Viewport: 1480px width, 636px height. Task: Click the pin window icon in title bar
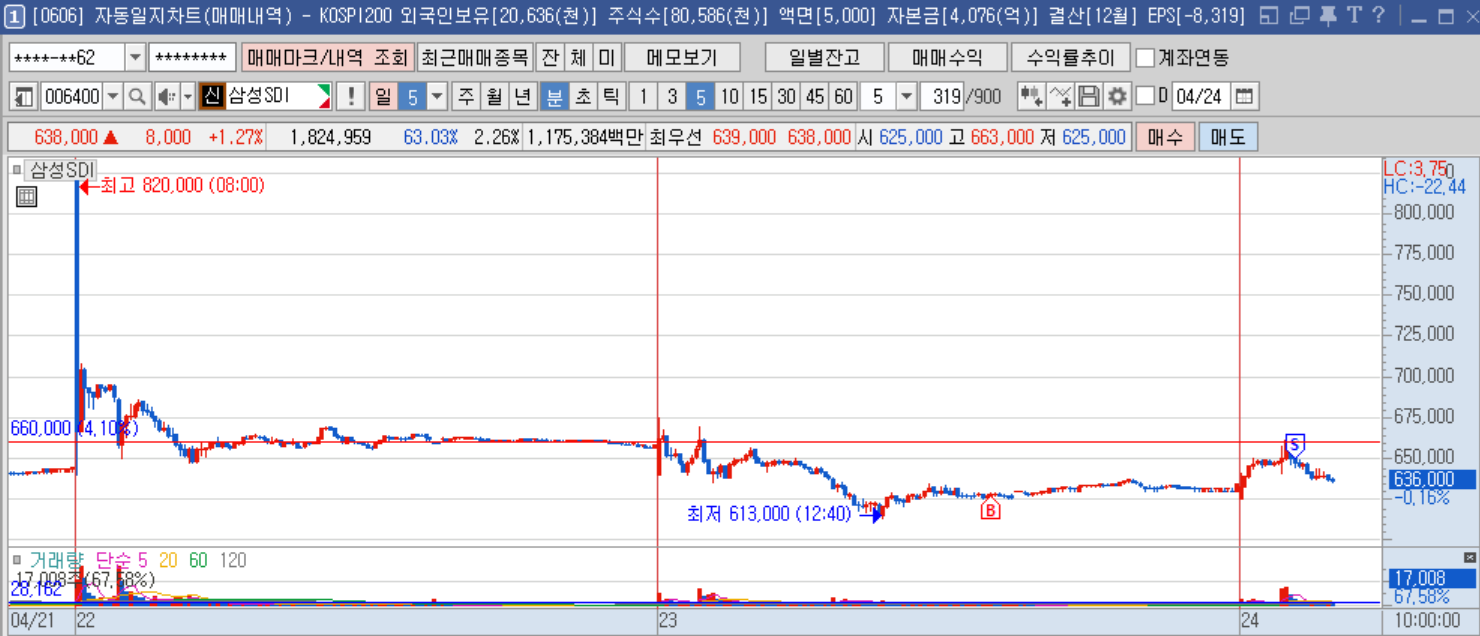[x=1327, y=16]
